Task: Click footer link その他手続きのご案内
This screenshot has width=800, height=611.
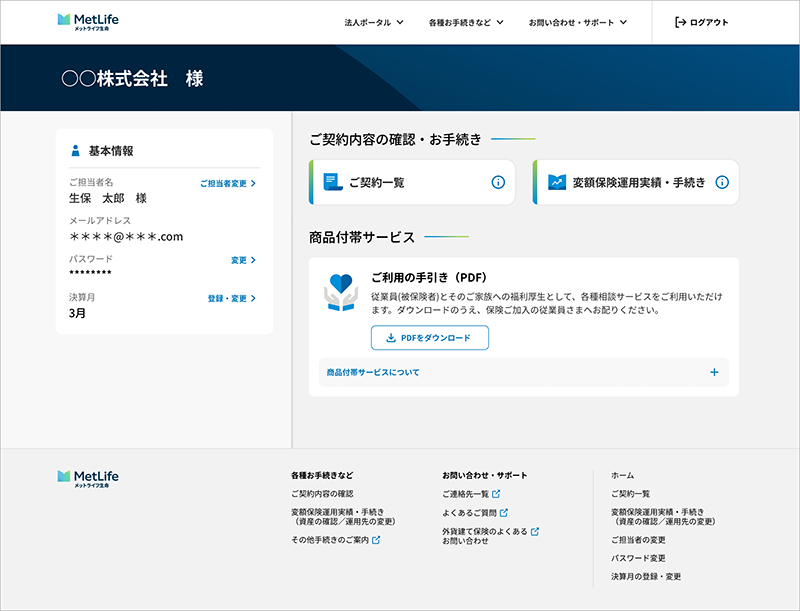Action: click(330, 540)
